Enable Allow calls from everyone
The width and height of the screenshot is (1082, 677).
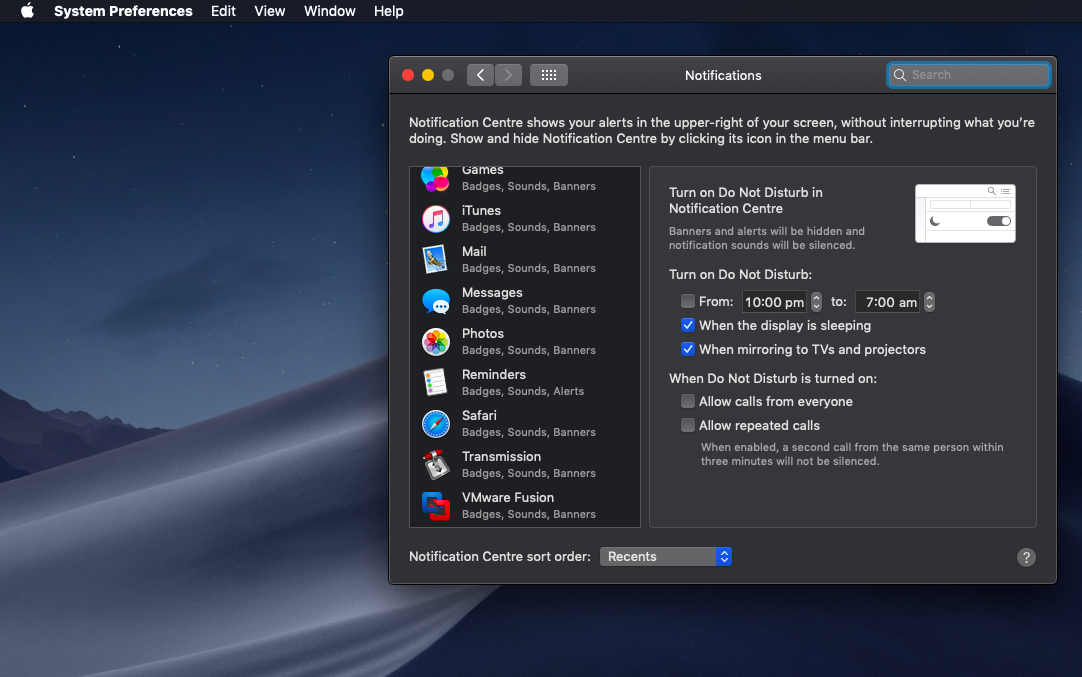pyautogui.click(x=687, y=401)
